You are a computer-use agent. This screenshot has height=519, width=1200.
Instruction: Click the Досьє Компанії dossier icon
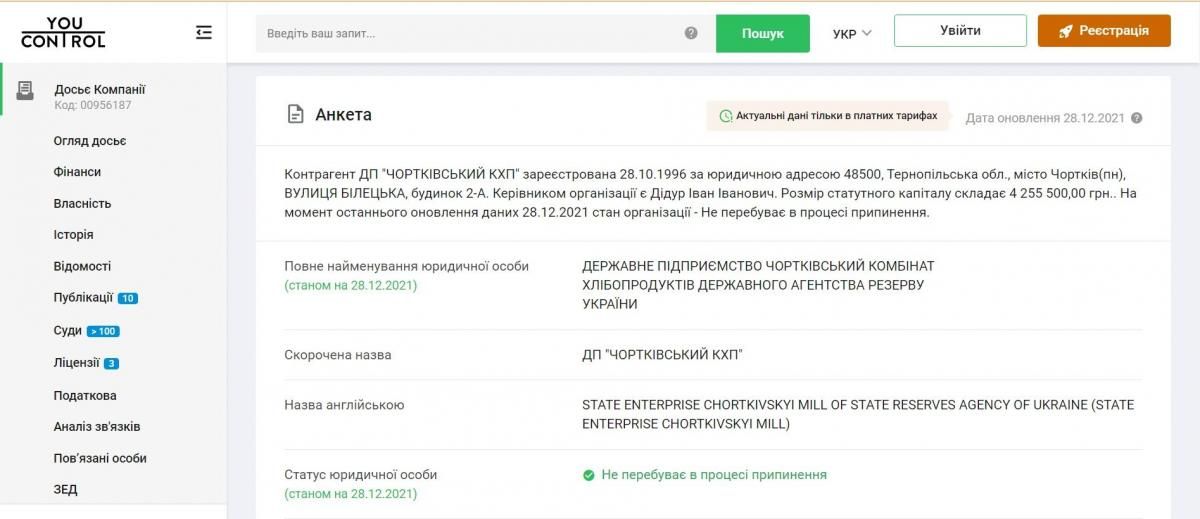click(x=25, y=91)
